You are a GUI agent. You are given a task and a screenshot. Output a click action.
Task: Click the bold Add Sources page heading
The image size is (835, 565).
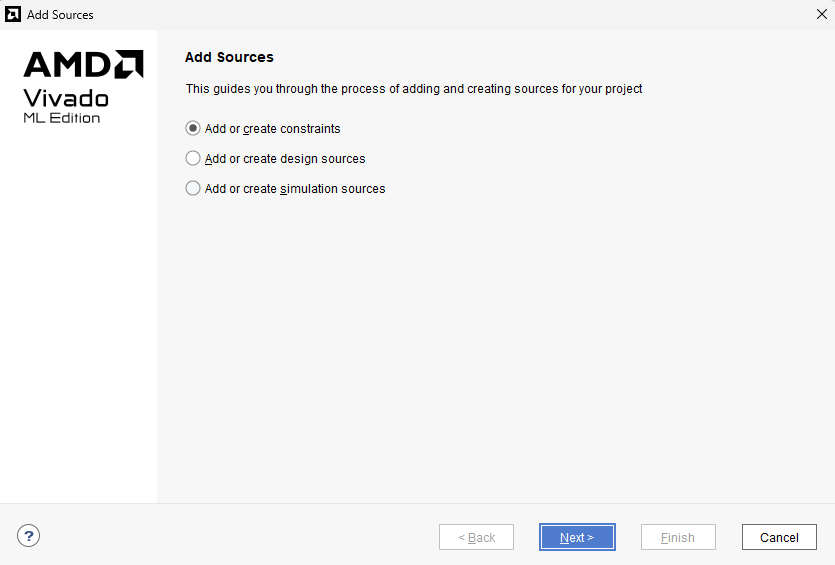229,57
